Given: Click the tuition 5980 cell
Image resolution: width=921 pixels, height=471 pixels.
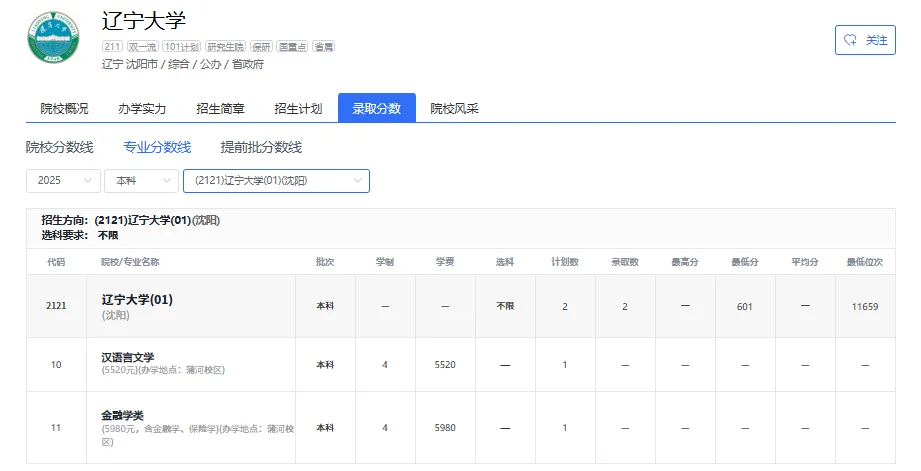Looking at the screenshot, I should click(x=445, y=428).
